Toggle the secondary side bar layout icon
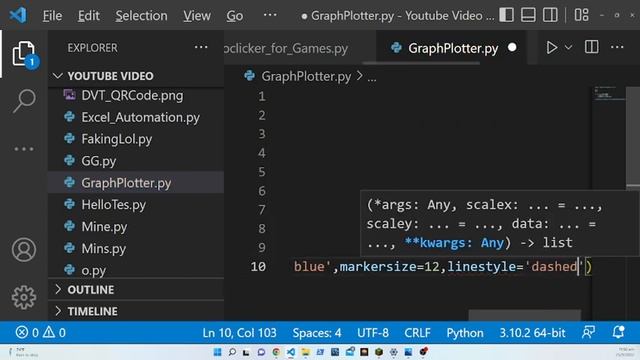 click(550, 16)
